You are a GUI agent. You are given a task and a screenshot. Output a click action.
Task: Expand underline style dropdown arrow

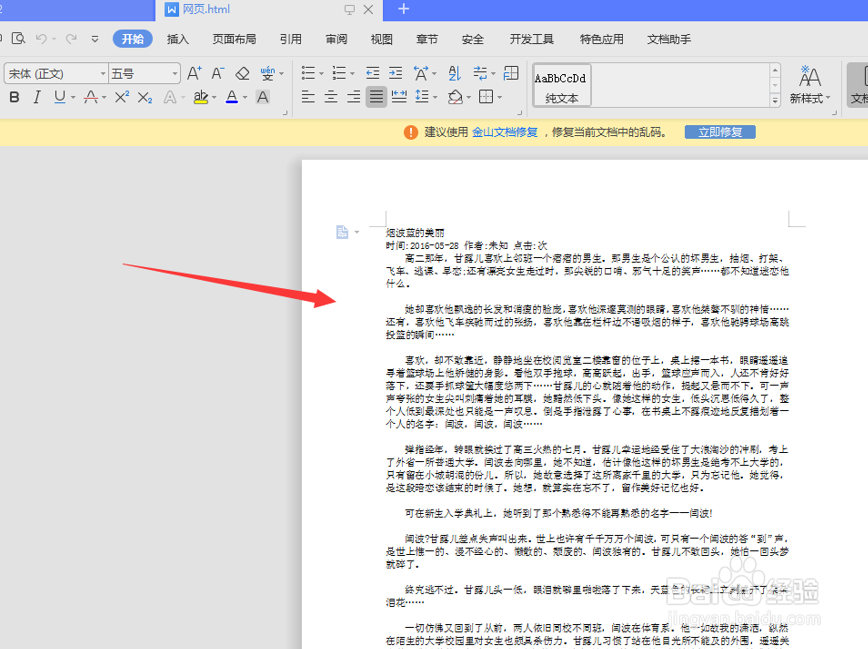73,98
